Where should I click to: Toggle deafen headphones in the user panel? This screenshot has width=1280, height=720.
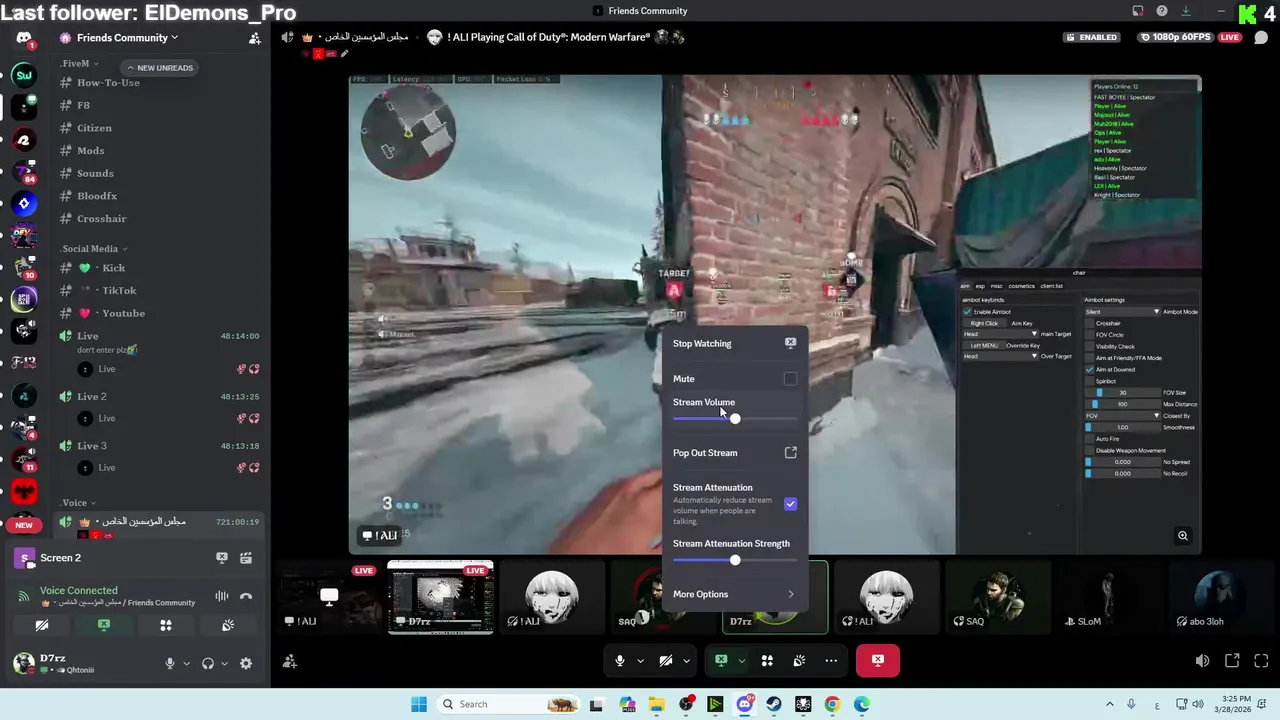(x=208, y=663)
